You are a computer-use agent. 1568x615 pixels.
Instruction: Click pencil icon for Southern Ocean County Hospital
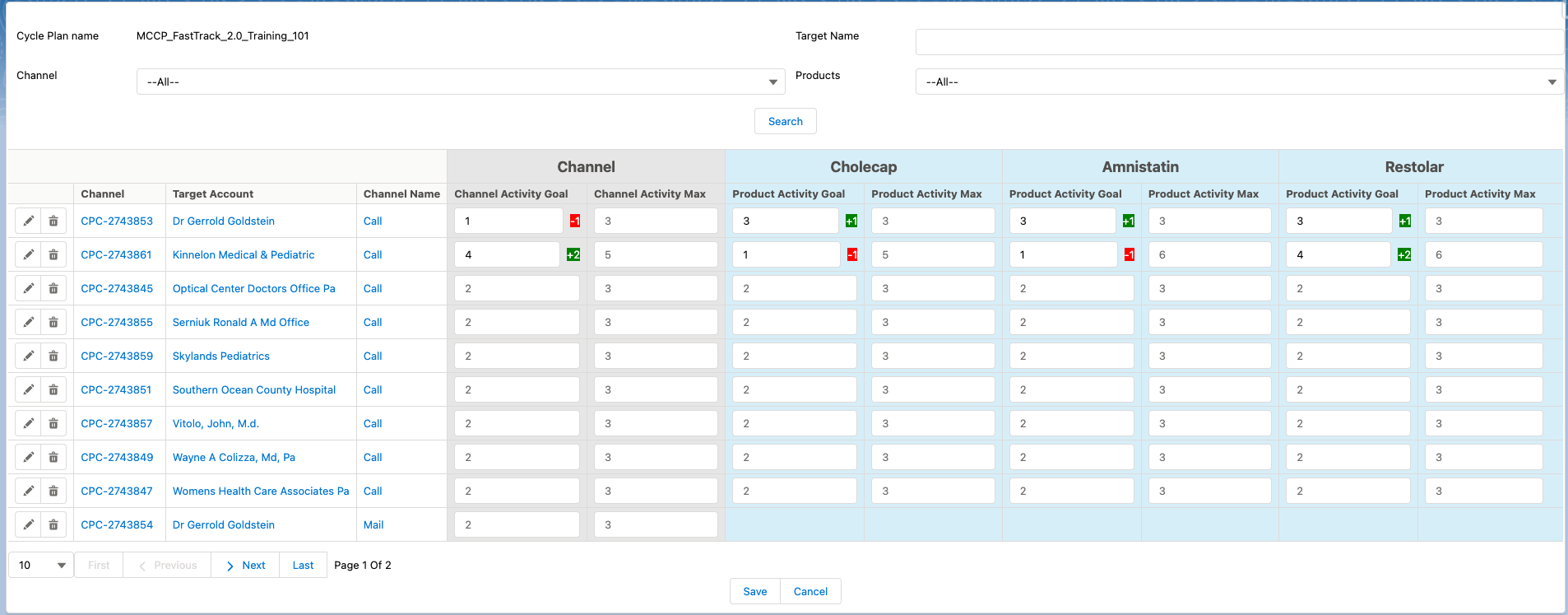28,389
